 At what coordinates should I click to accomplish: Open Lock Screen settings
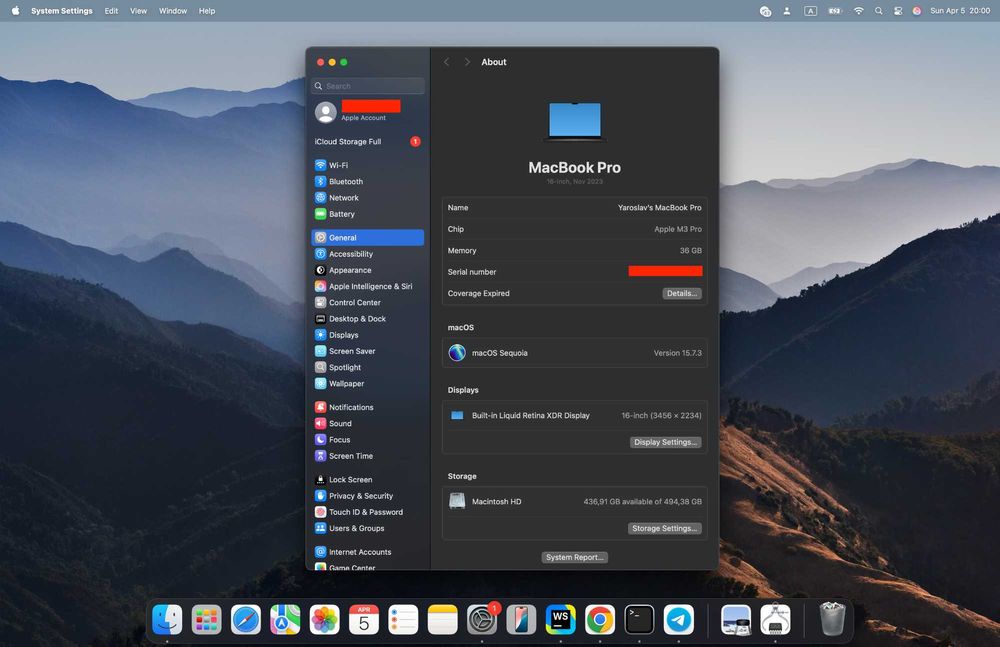pos(367,480)
